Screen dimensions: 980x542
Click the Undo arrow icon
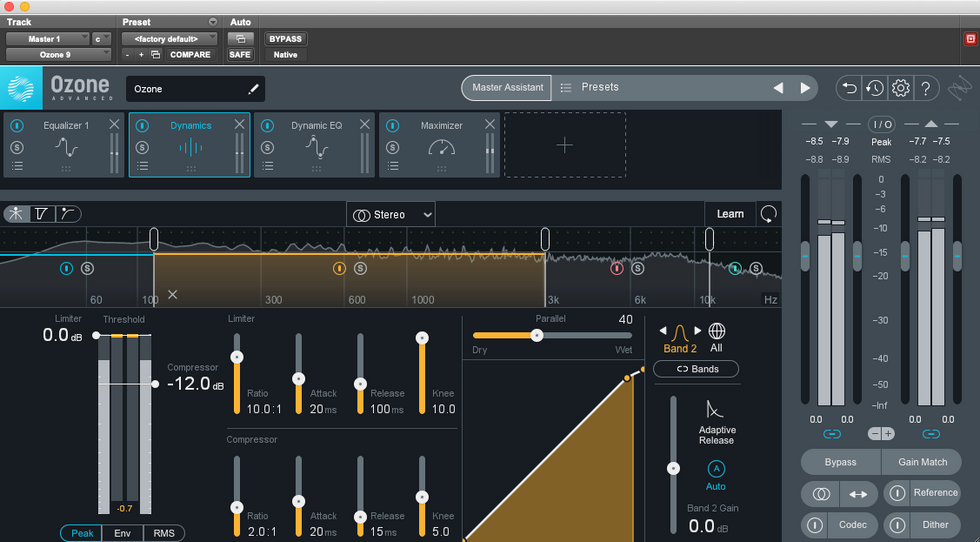(849, 88)
